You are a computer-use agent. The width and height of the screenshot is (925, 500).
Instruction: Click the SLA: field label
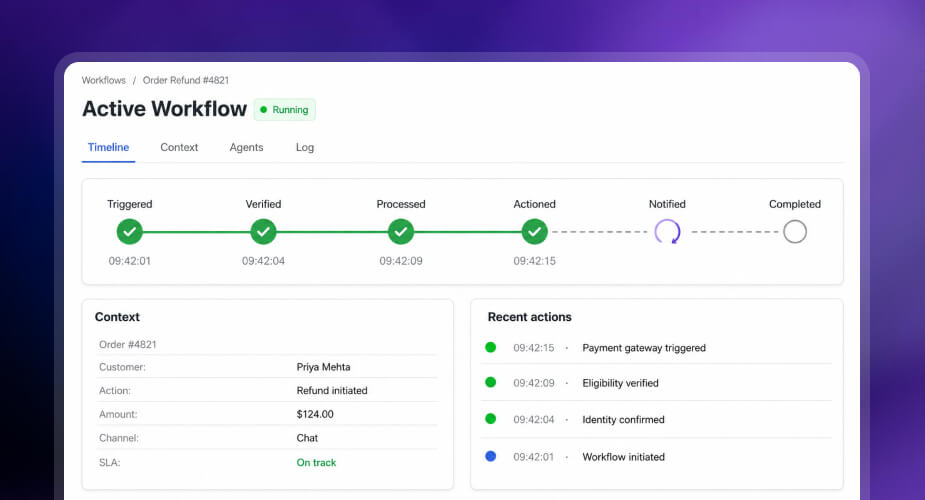point(110,463)
